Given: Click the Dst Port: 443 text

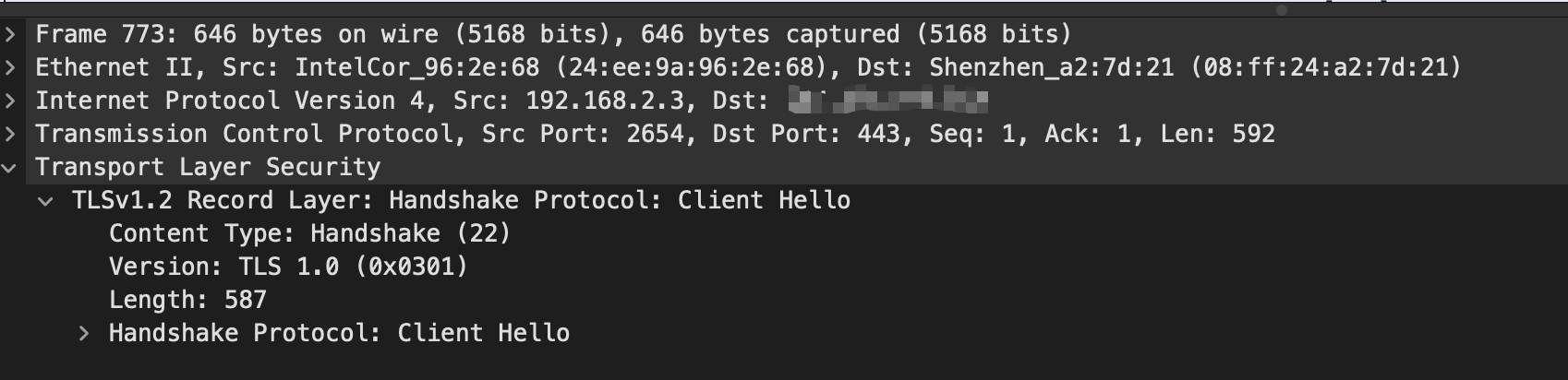Looking at the screenshot, I should pyautogui.click(x=805, y=135).
